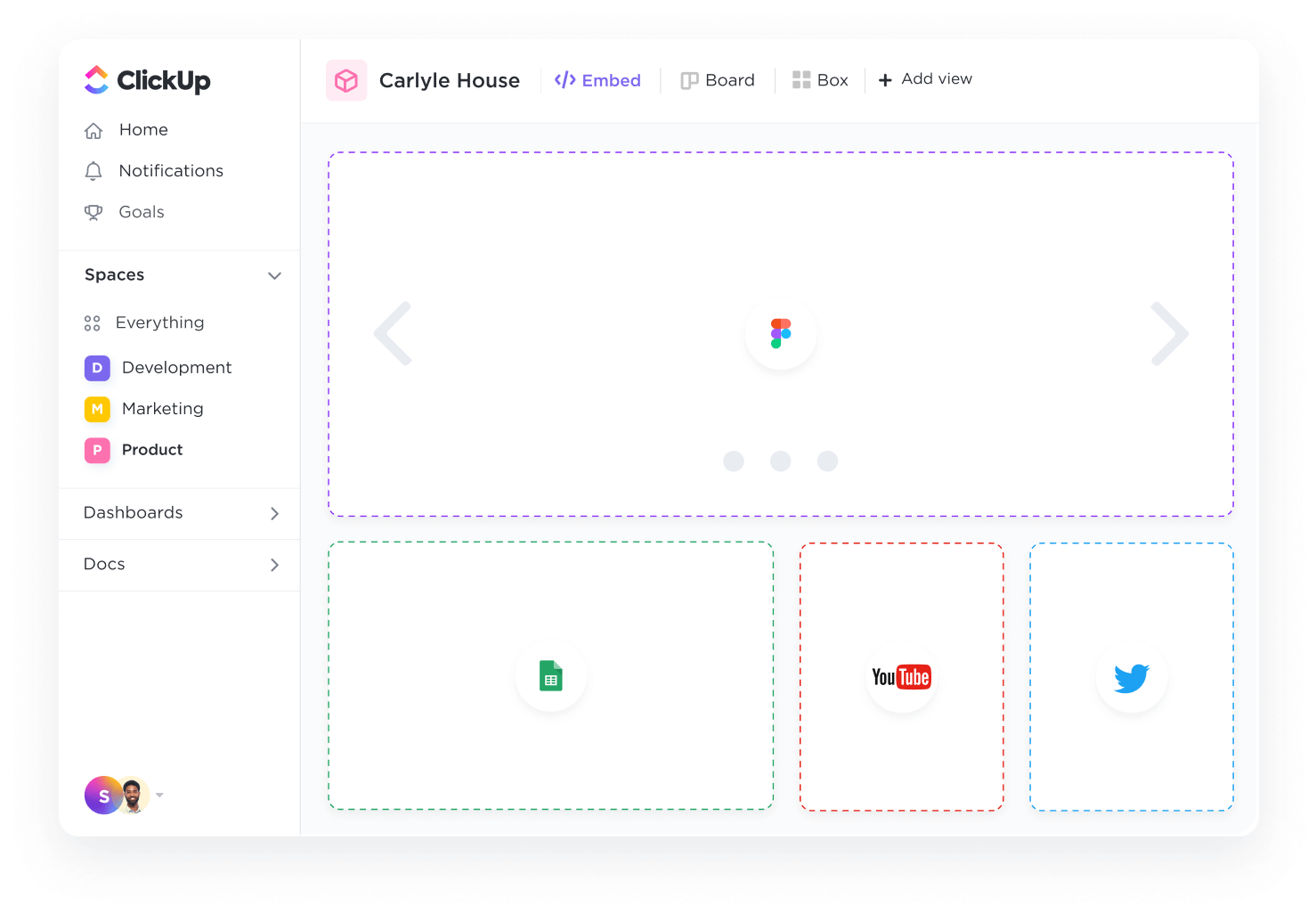The width and height of the screenshot is (1316, 914).
Task: Open Home in the sidebar
Action: pyautogui.click(x=143, y=130)
